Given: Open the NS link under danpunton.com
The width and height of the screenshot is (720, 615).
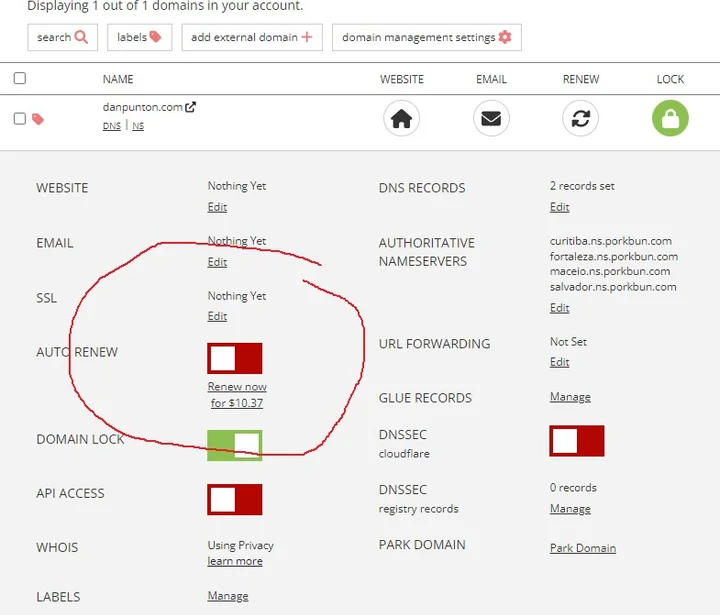Looking at the screenshot, I should click(138, 126).
